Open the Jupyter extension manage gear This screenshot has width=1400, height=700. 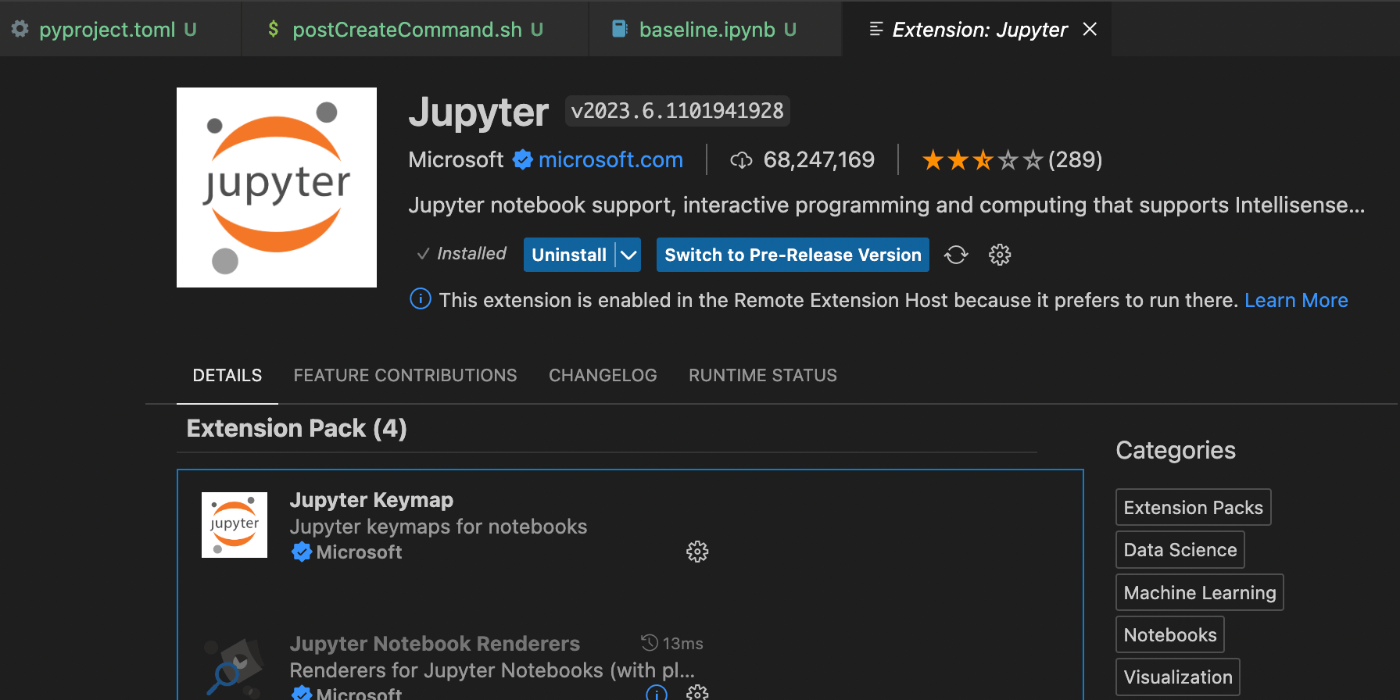[1000, 255]
